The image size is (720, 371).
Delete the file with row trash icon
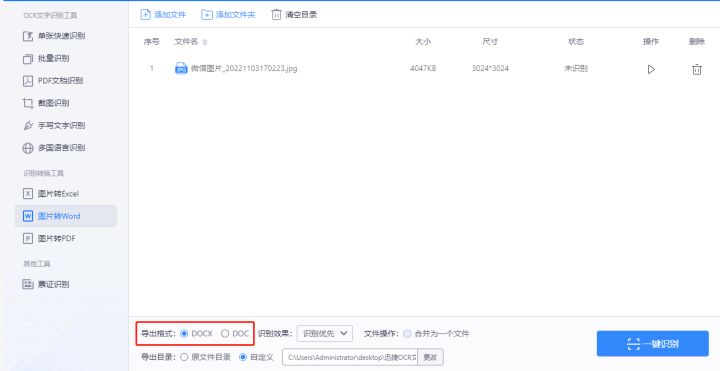pyautogui.click(x=697, y=69)
